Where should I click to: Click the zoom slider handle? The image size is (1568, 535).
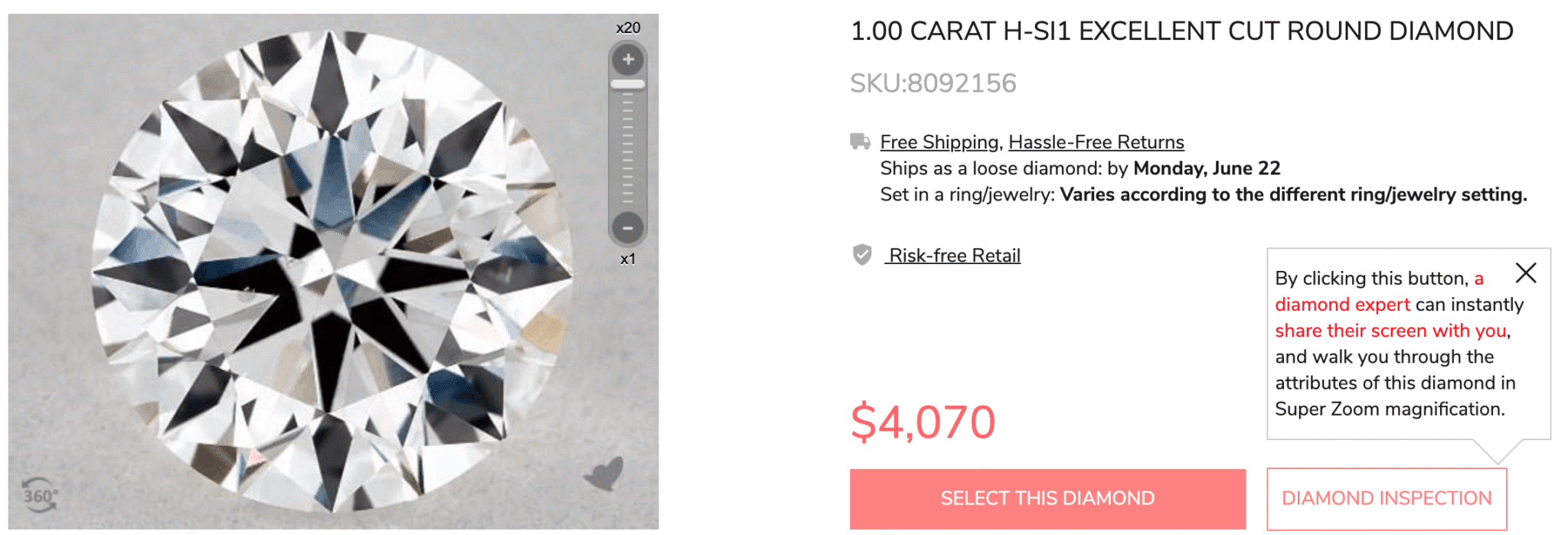[628, 84]
